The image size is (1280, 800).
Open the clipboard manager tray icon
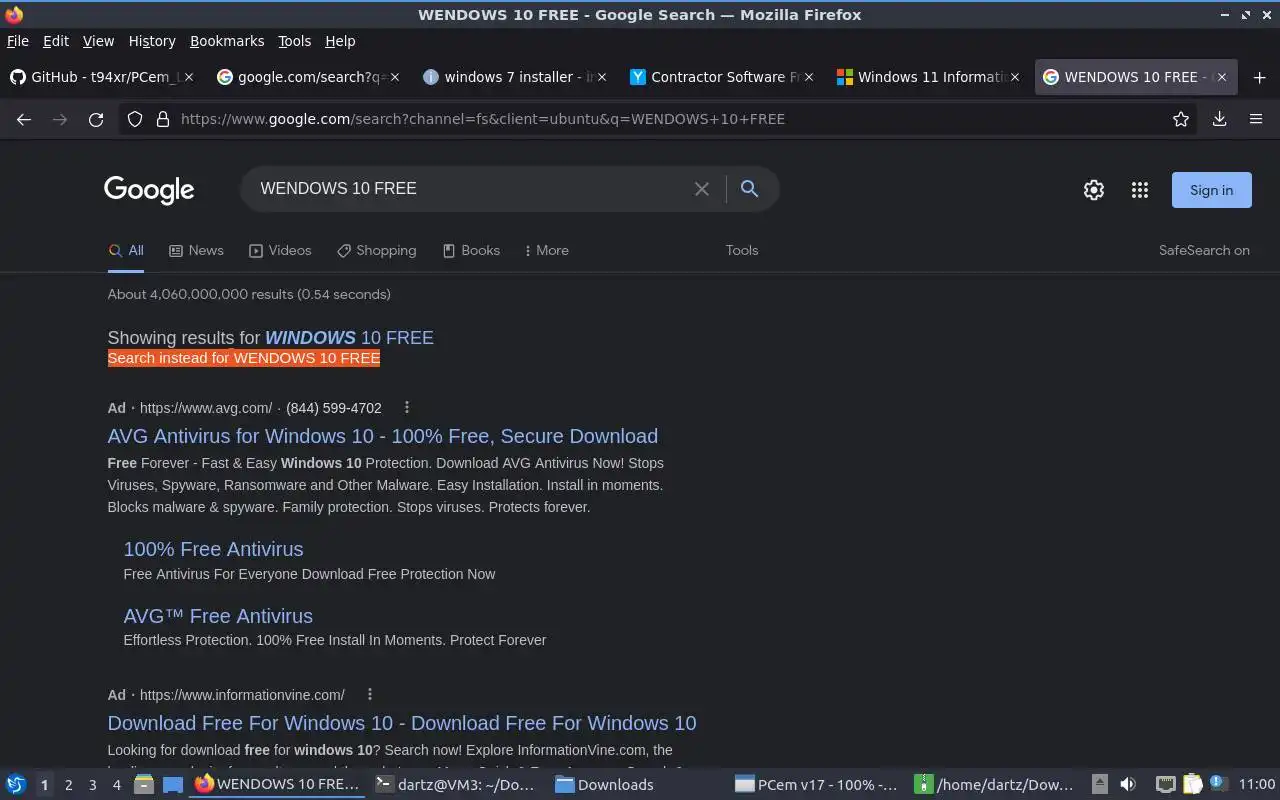[1192, 785]
